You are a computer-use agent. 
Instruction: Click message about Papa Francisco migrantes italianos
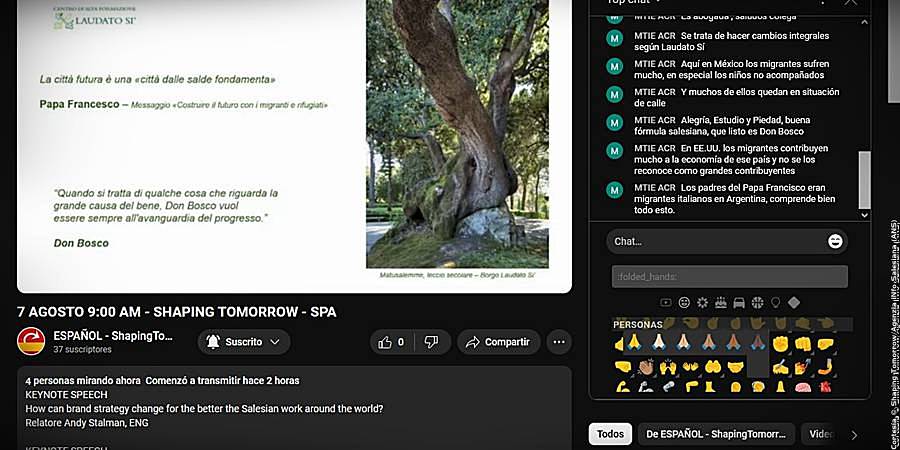tap(735, 199)
